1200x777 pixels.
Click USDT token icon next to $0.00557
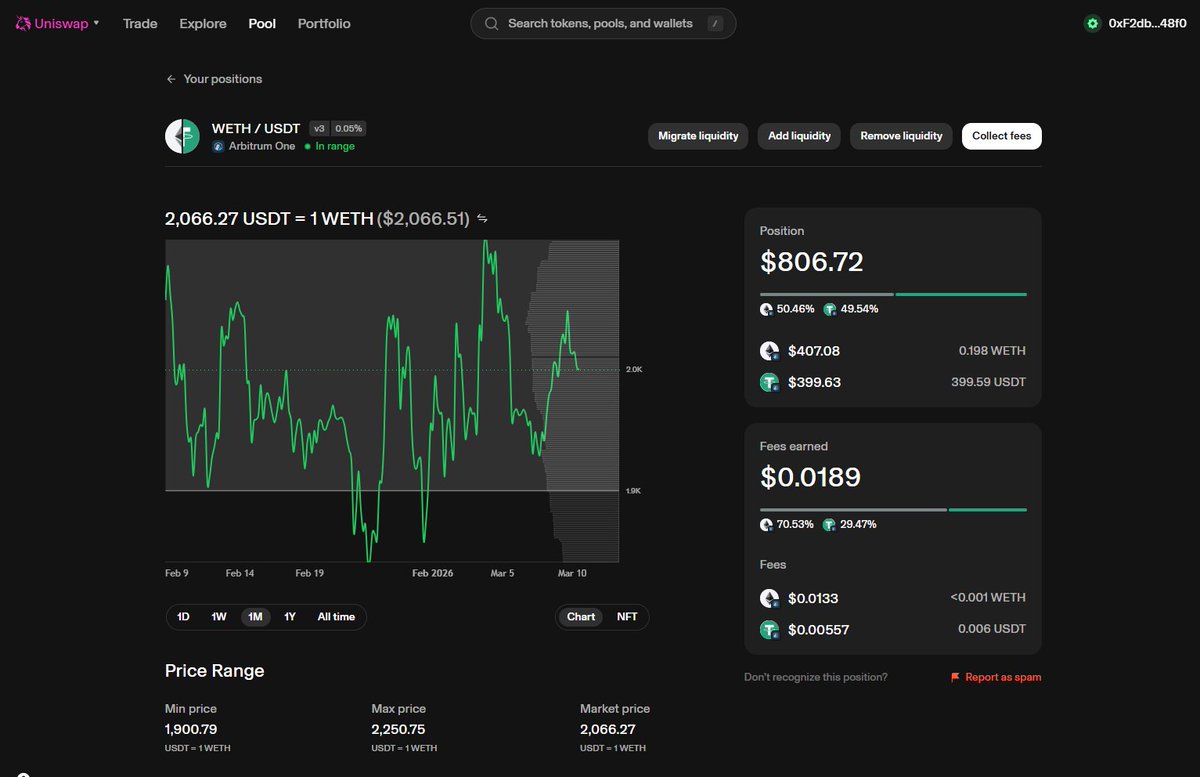(770, 630)
